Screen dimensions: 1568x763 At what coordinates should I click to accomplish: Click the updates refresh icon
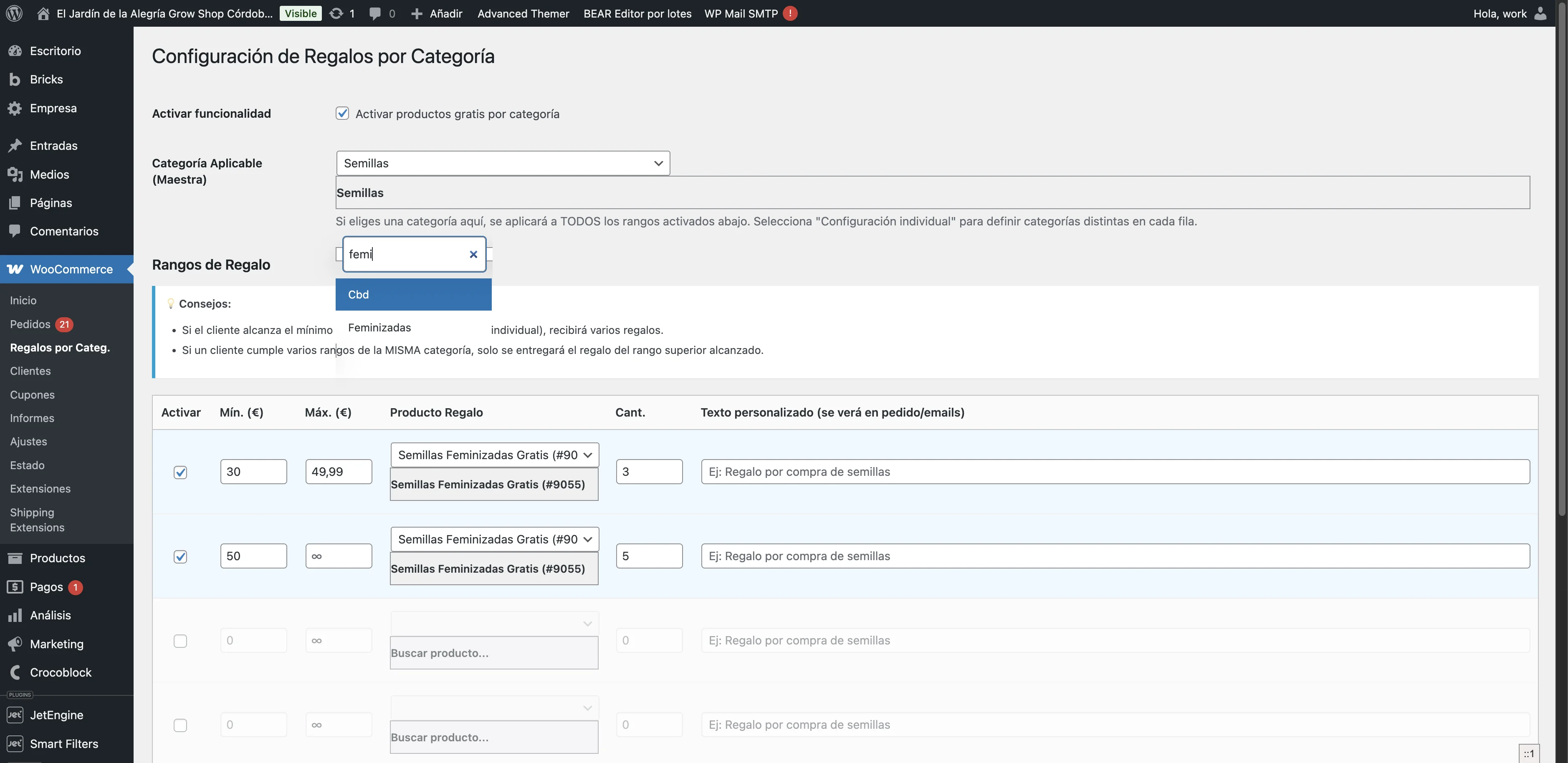coord(336,13)
